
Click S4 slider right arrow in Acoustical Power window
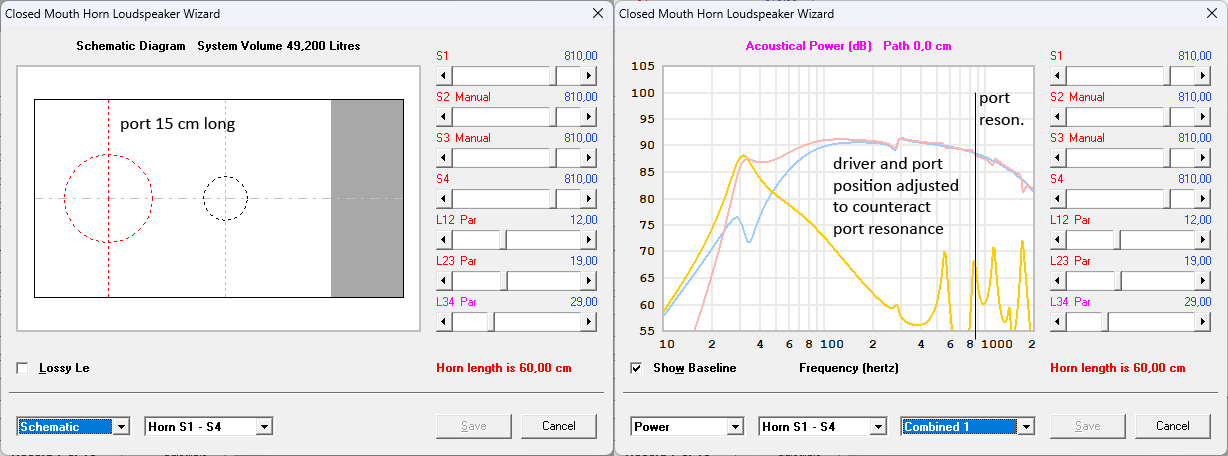click(1202, 199)
